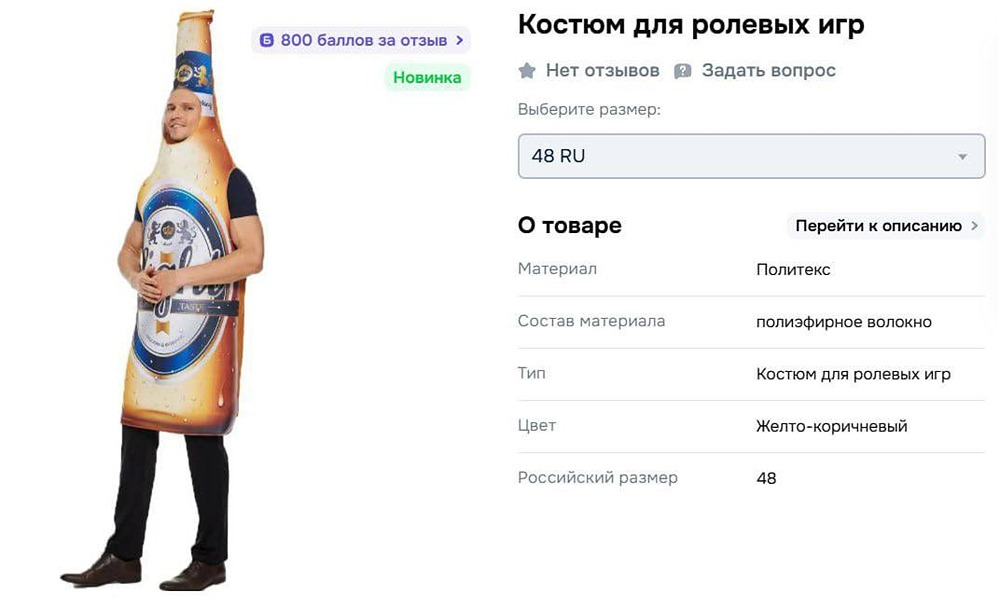The height and width of the screenshot is (606, 1000).
Task: Select the Политекс material value
Action: click(793, 270)
